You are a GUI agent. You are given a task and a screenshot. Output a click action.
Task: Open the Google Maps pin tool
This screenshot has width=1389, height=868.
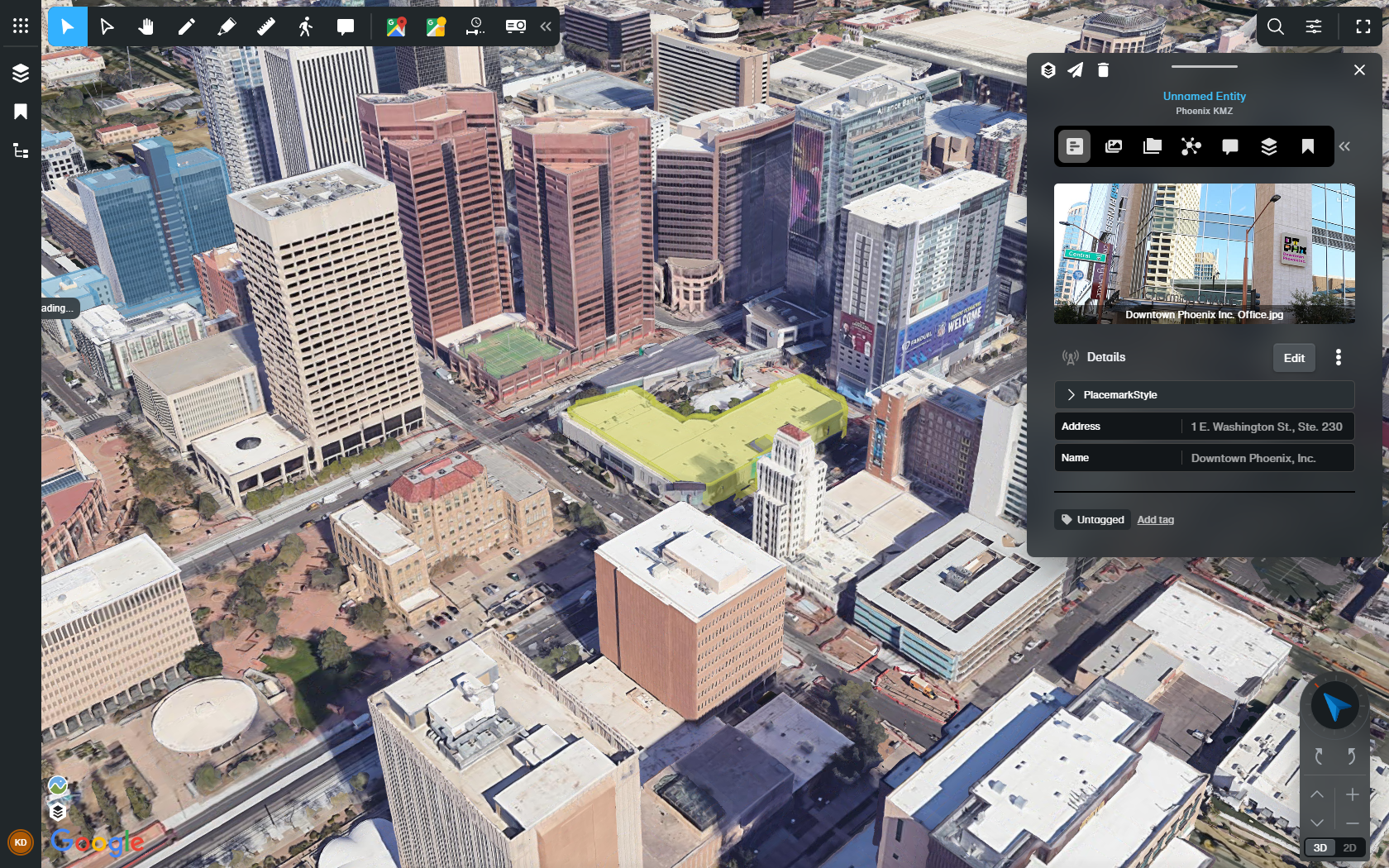pyautogui.click(x=396, y=27)
